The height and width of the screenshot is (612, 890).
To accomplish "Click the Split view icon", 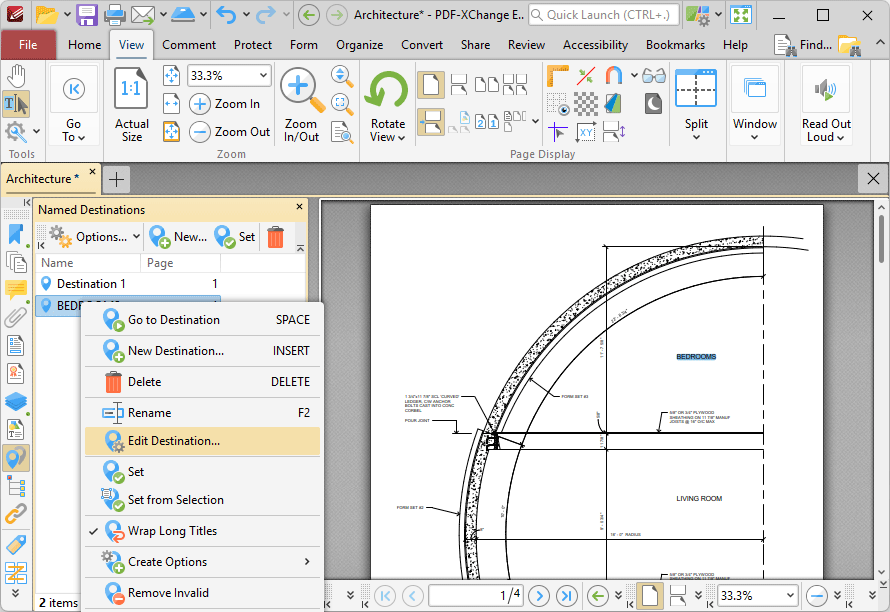I will pos(696,89).
